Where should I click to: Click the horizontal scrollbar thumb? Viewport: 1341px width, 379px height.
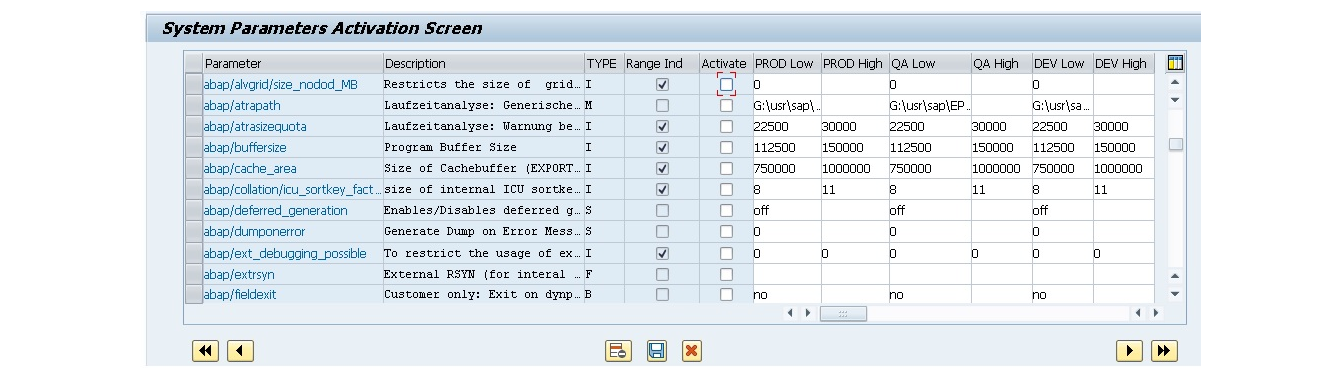click(x=842, y=313)
